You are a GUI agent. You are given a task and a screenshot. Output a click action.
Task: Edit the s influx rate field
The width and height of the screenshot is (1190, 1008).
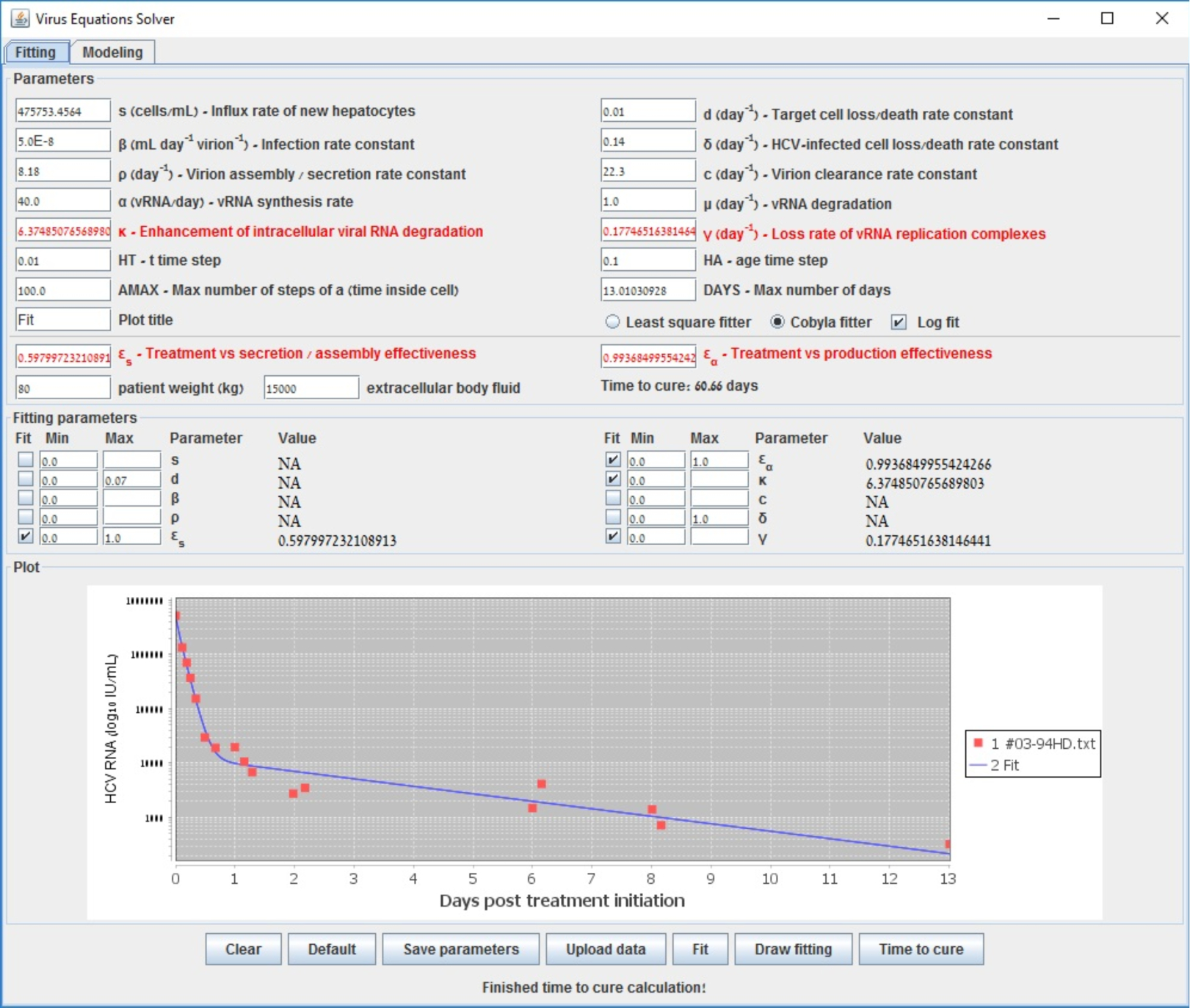coord(63,111)
